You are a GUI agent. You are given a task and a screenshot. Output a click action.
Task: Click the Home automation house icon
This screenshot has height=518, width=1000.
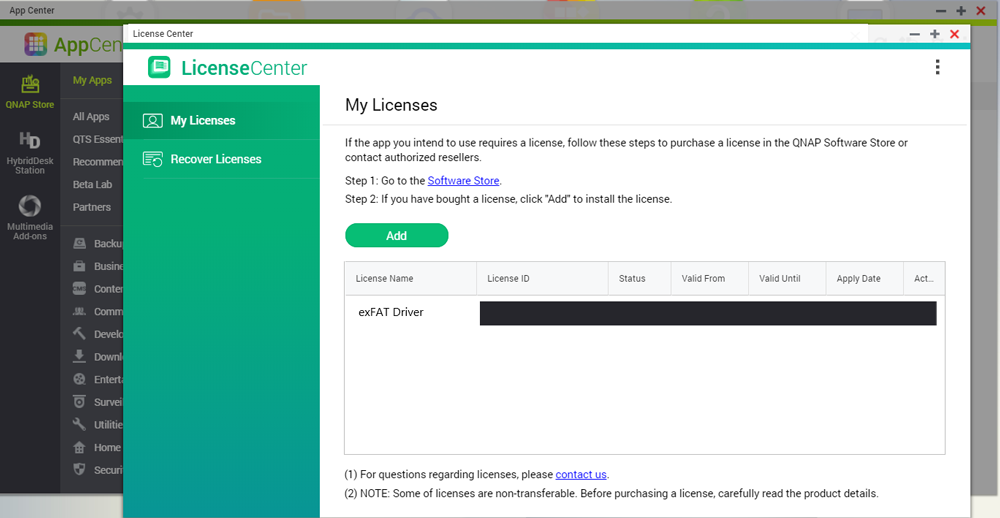[x=80, y=447]
